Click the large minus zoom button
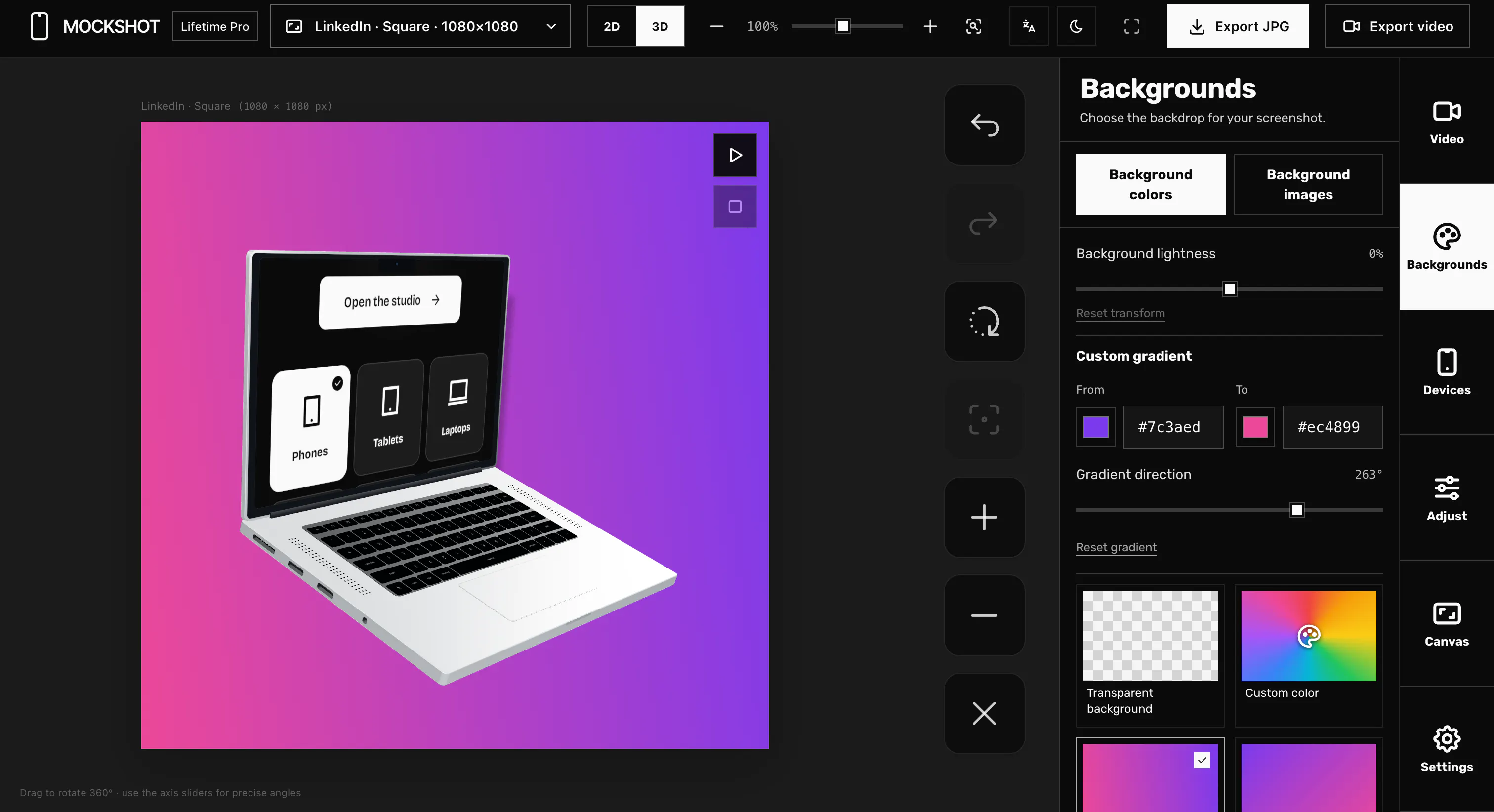Screen dimensions: 1494x812 [984, 615]
